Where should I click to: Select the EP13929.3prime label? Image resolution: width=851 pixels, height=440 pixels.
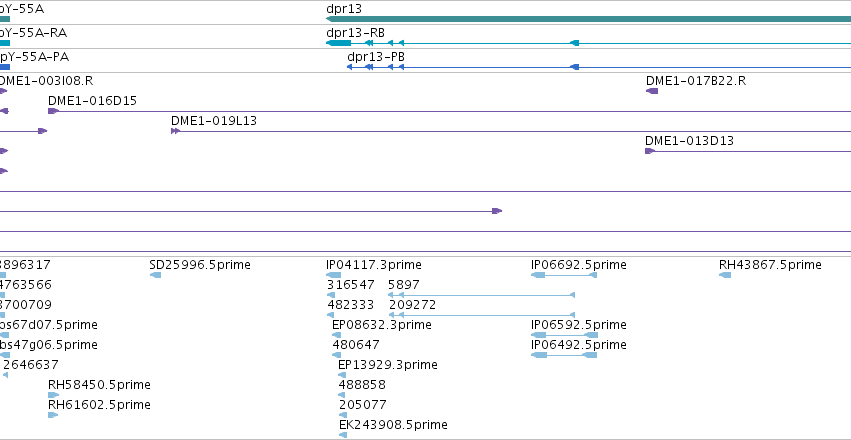388,365
